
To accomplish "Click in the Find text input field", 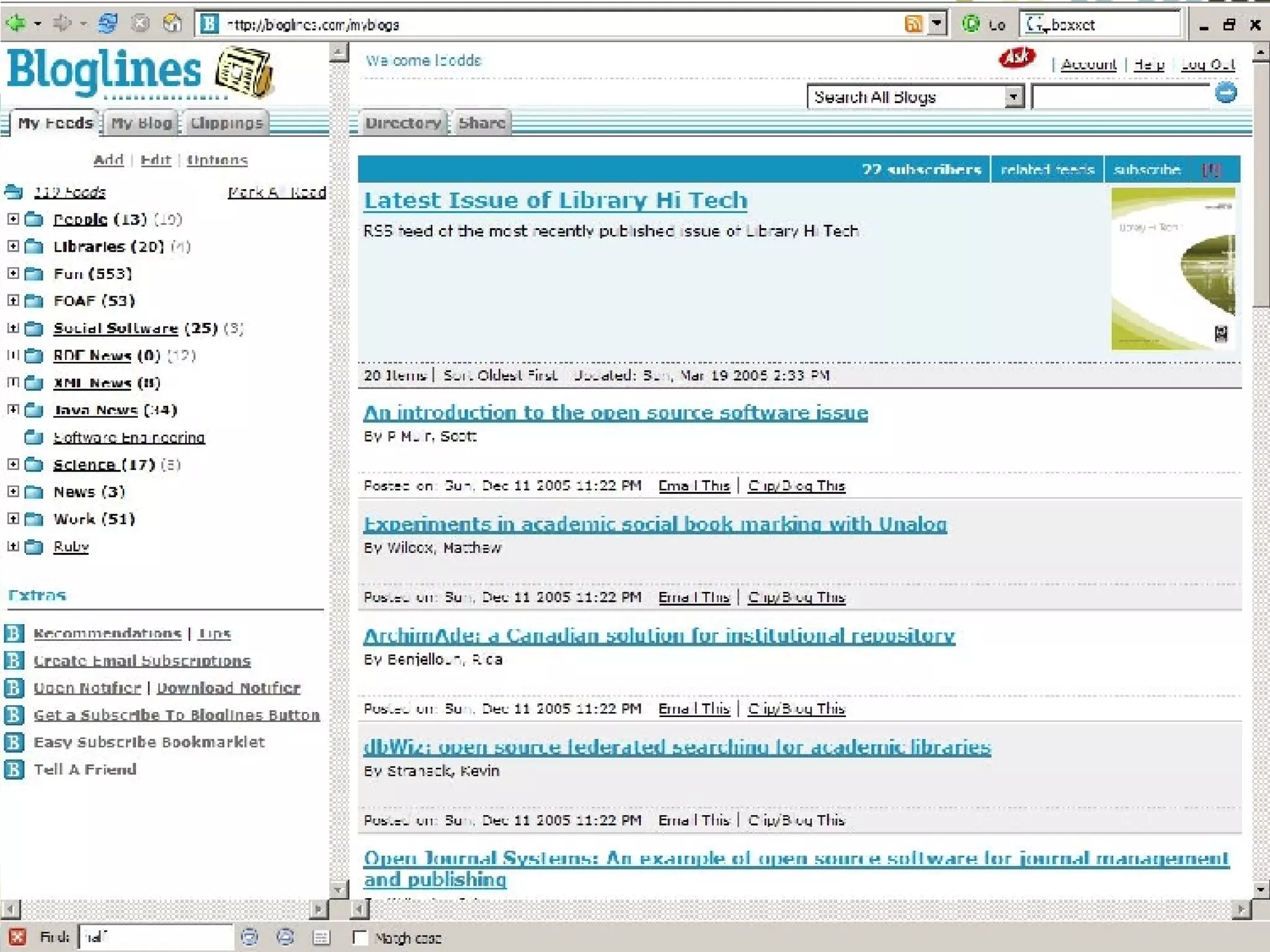I will coord(155,937).
